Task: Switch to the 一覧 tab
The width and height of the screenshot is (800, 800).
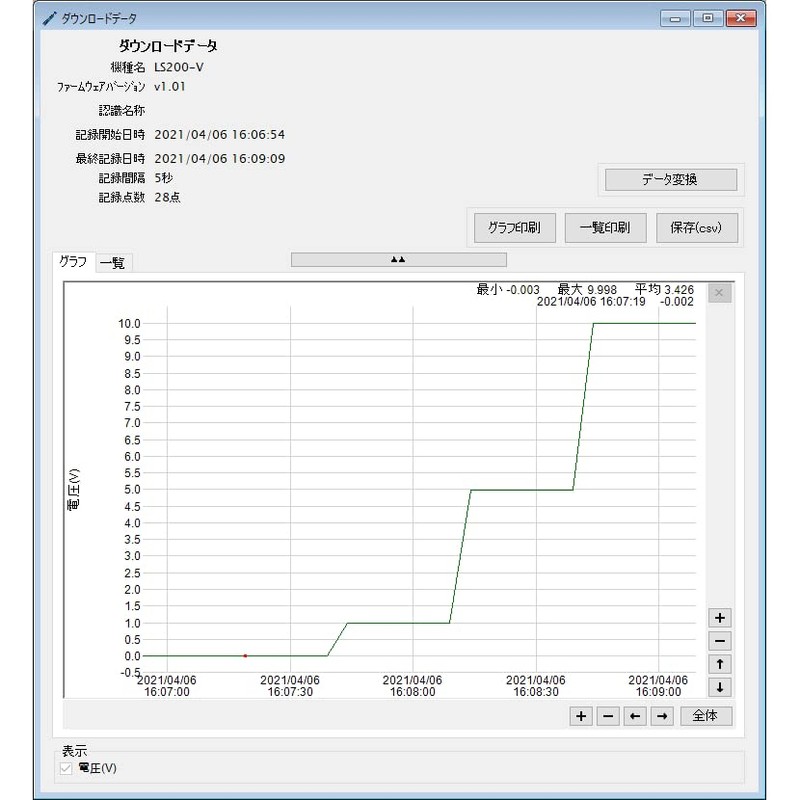Action: (113, 263)
